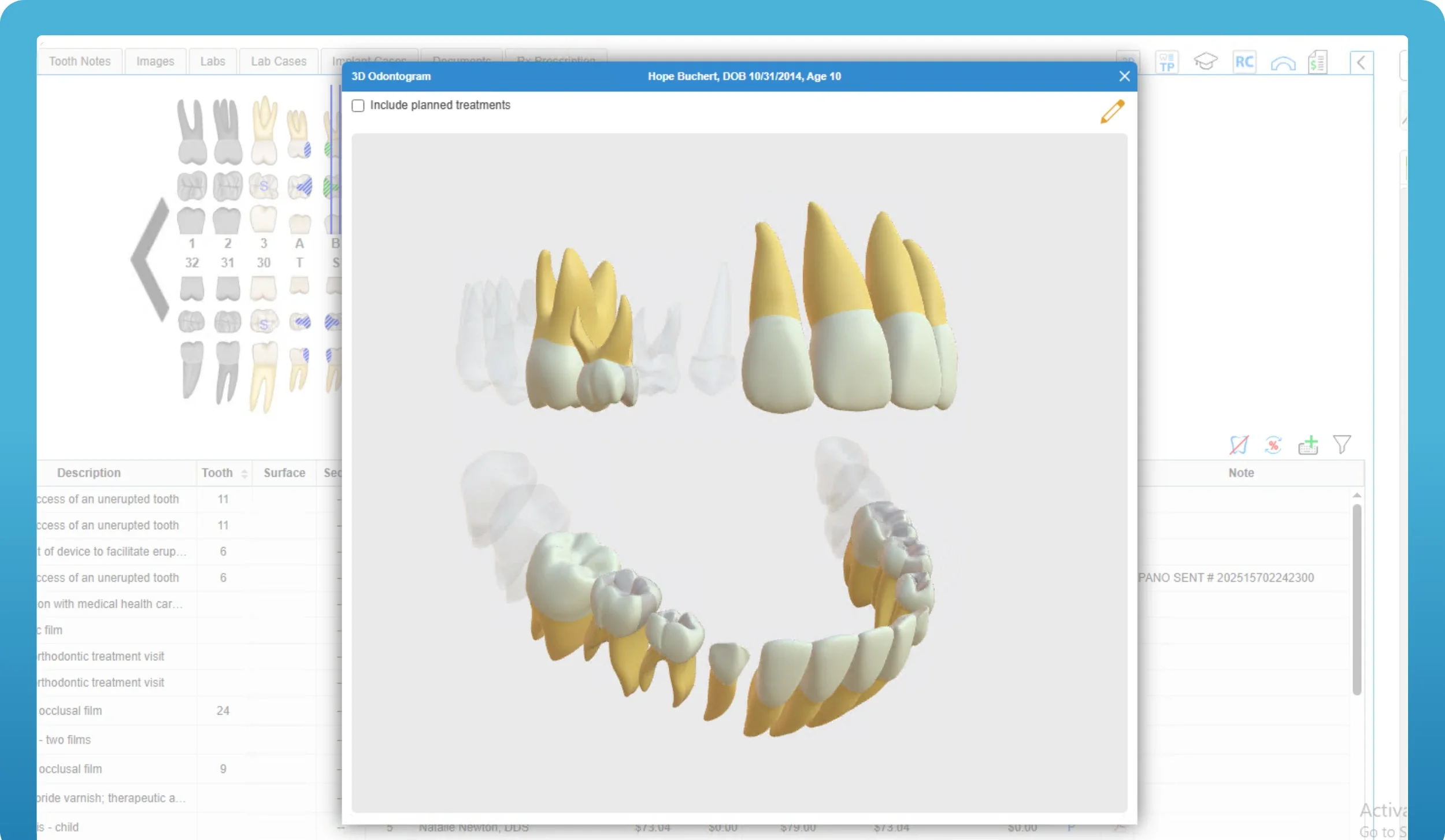Click the percent refresh icon
The image size is (1445, 840).
(1273, 445)
